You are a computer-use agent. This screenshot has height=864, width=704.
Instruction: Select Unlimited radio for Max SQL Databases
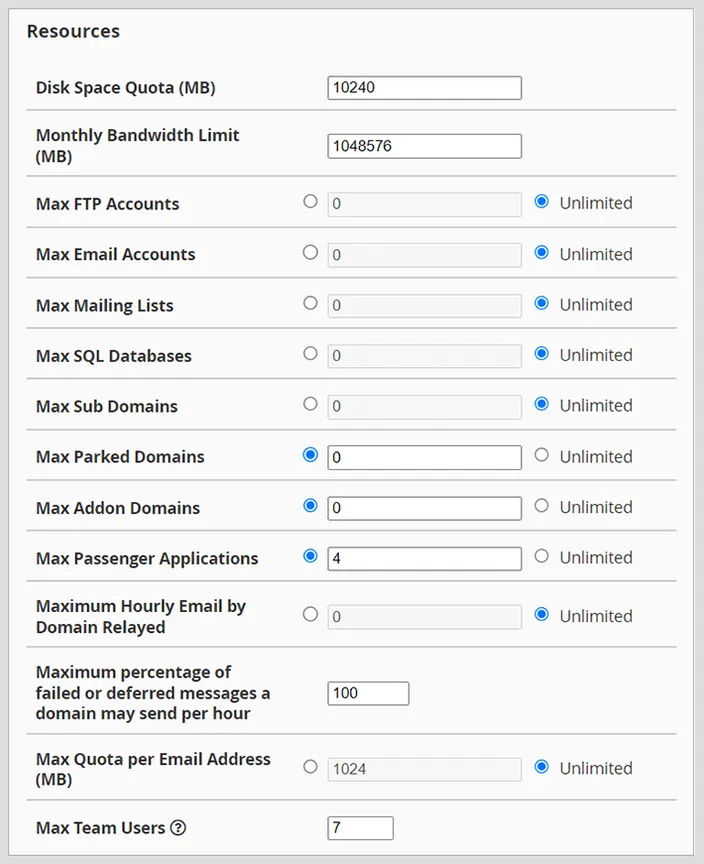click(541, 353)
